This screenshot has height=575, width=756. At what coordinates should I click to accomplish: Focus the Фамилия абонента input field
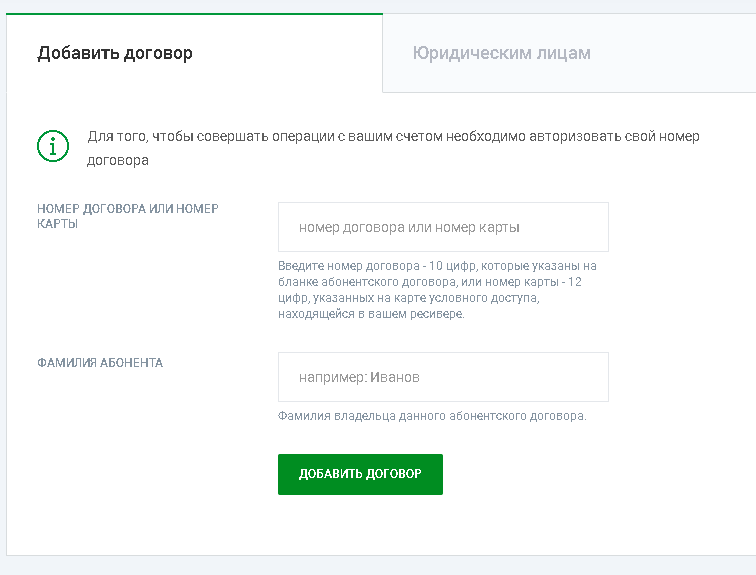click(443, 377)
